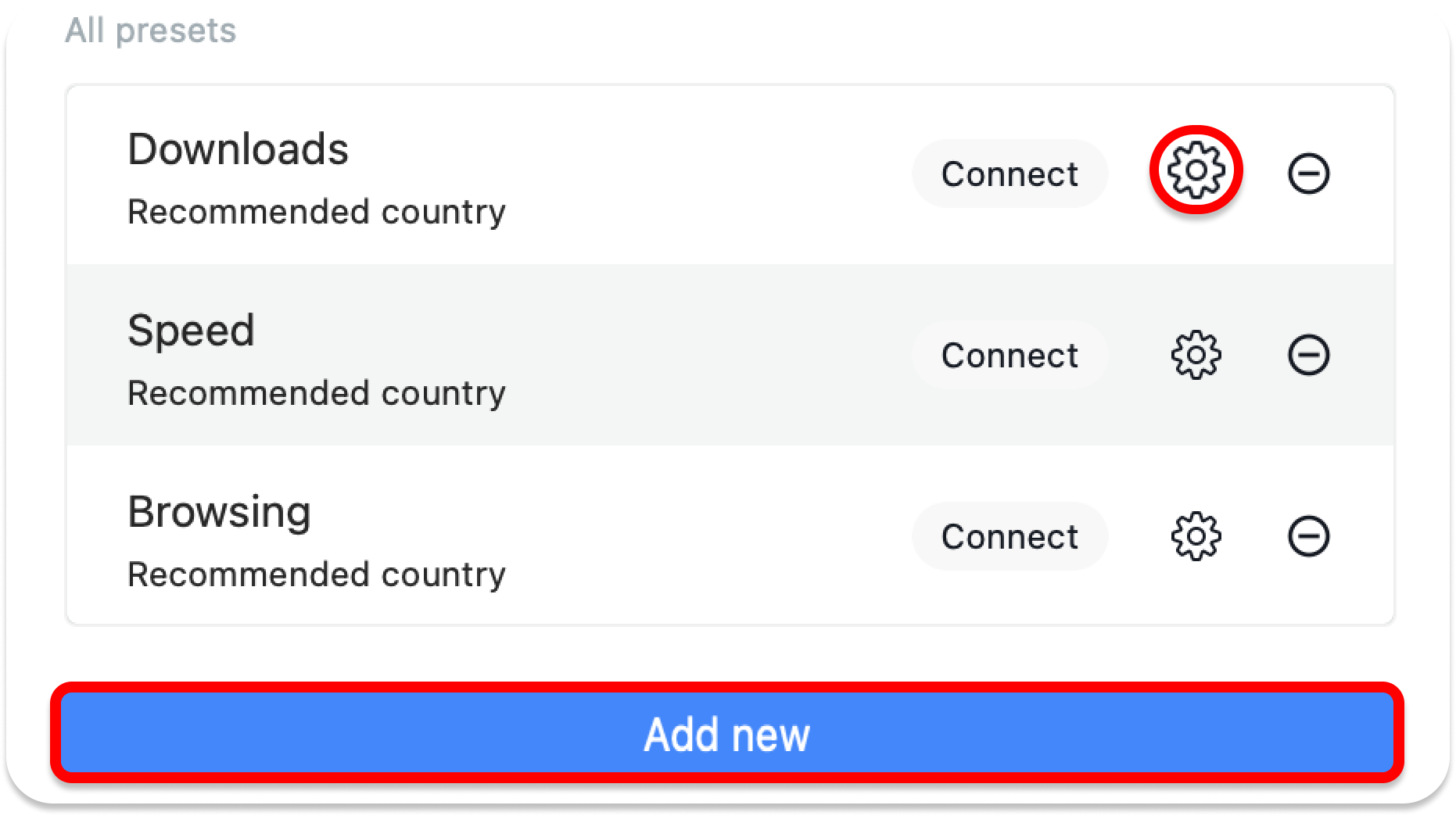The height and width of the screenshot is (816, 1456).
Task: Edit the Browsing preset via gear icon
Action: pos(1196,536)
